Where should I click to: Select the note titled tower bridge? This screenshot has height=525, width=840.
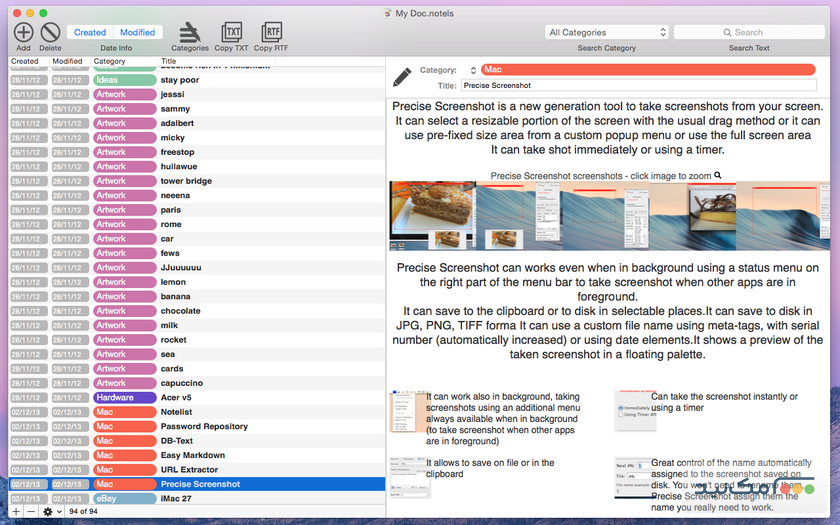(197, 181)
